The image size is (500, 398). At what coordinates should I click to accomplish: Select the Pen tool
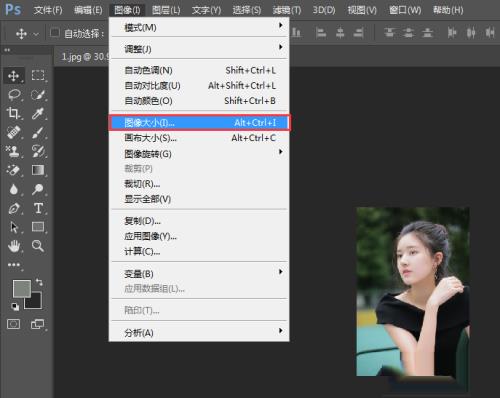[14, 208]
